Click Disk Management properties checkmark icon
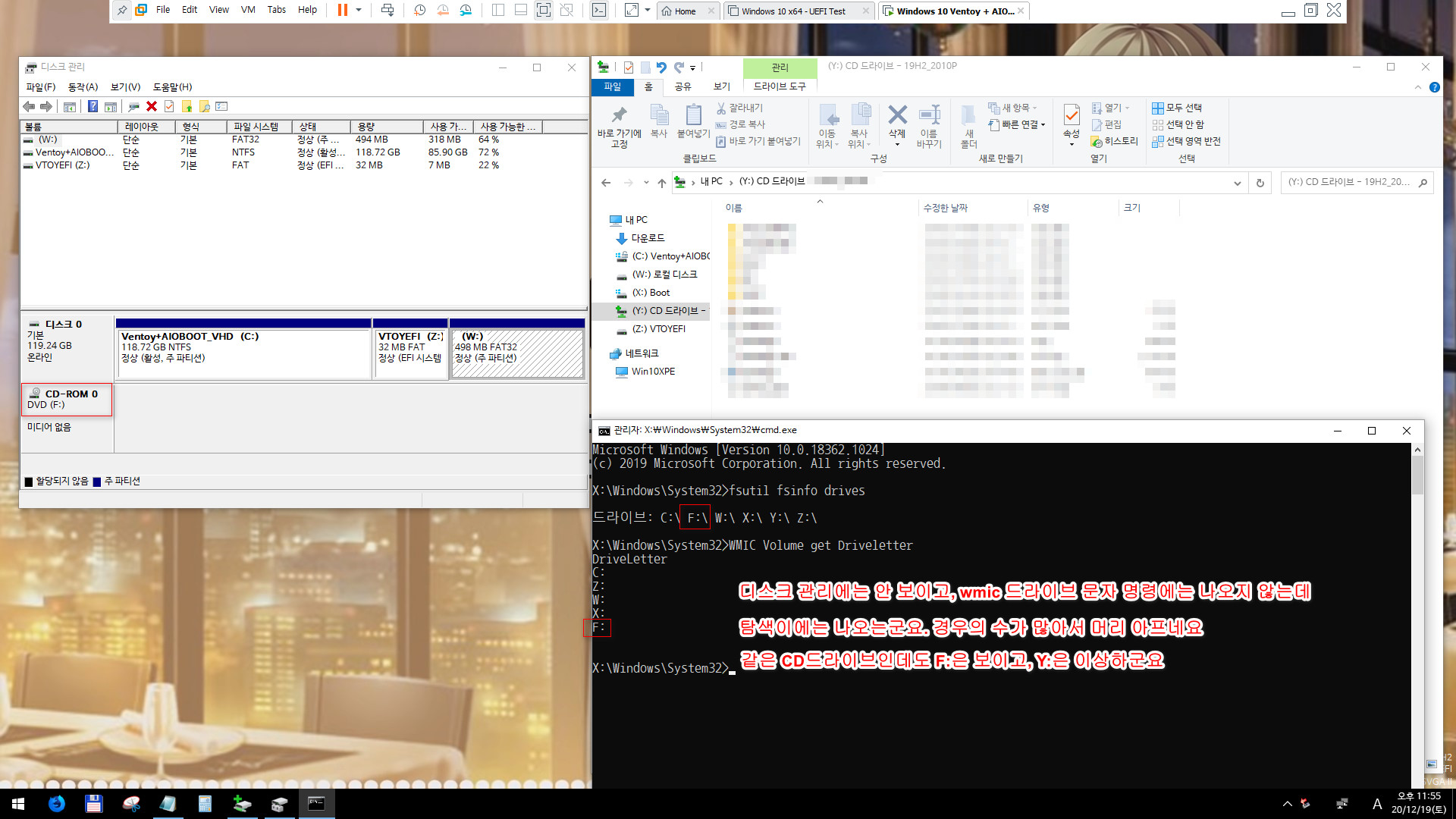1456x819 pixels. click(x=169, y=107)
